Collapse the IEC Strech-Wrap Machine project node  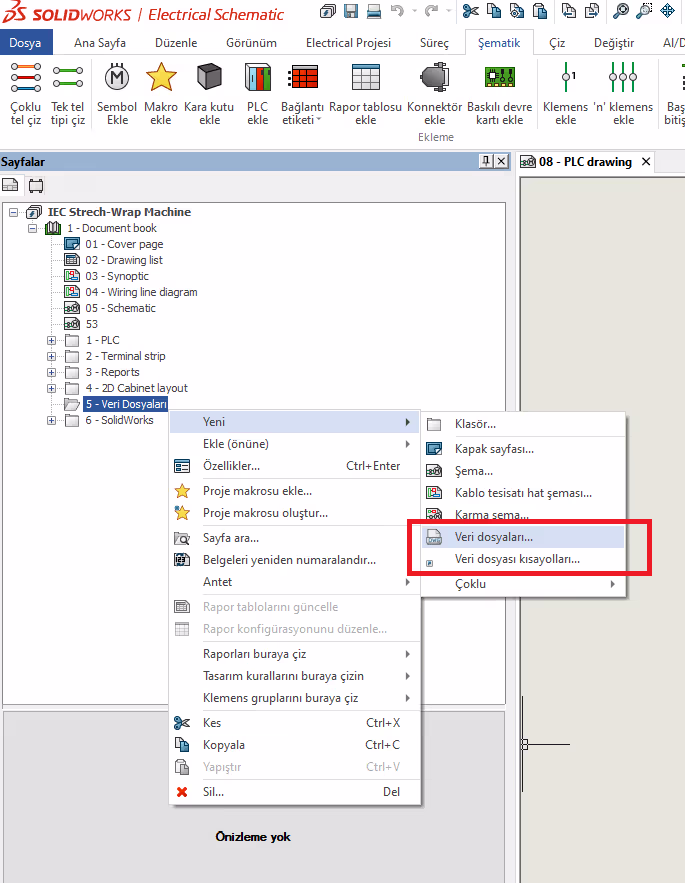click(x=14, y=212)
